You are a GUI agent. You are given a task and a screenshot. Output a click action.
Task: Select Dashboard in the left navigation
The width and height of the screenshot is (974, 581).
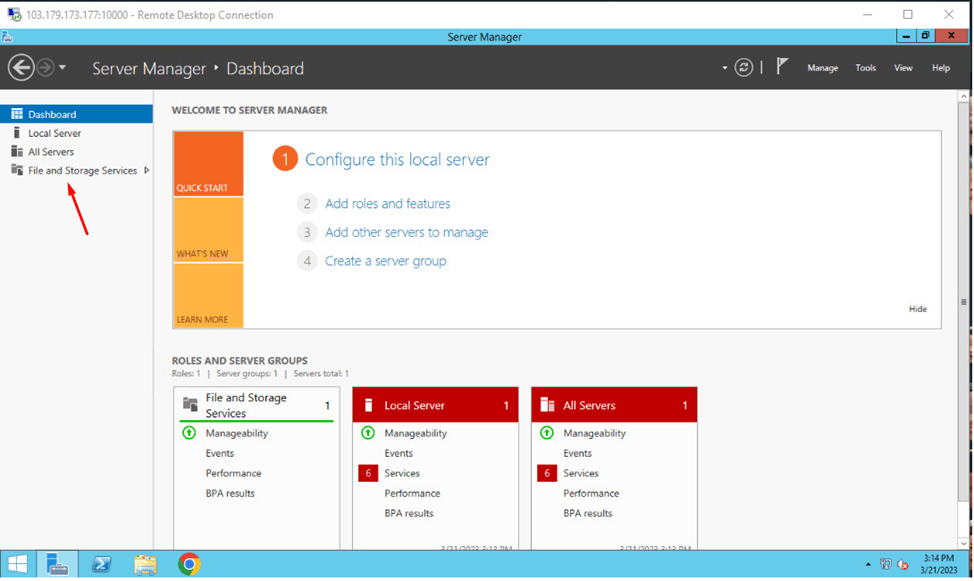(76, 114)
